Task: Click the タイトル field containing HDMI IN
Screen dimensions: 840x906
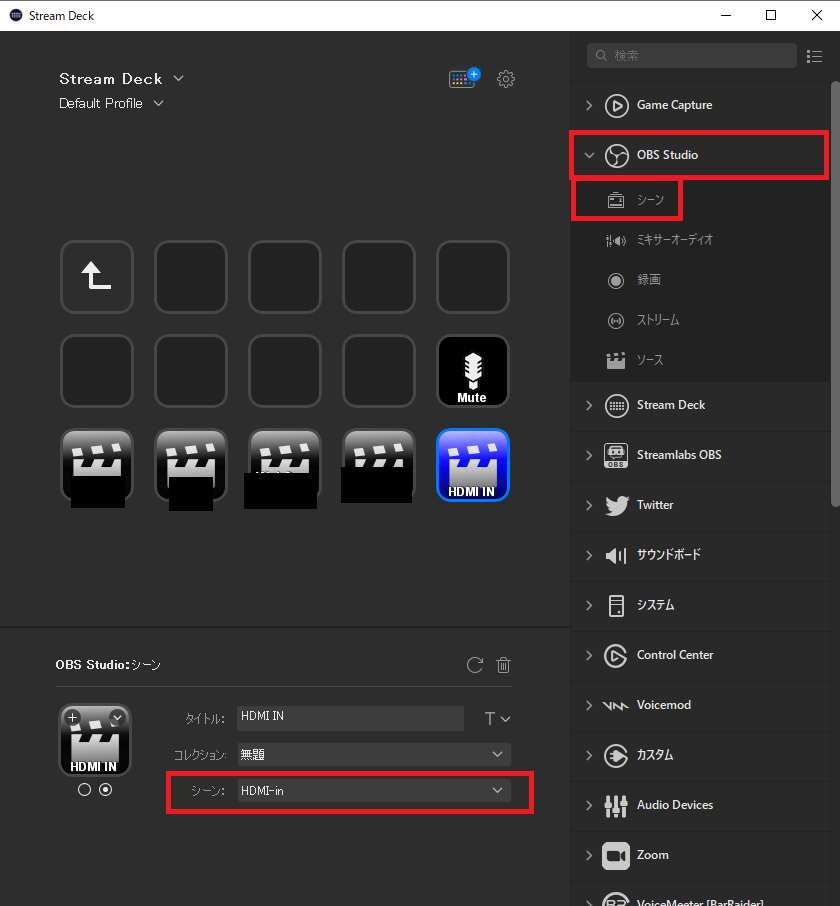Action: pyautogui.click(x=351, y=718)
